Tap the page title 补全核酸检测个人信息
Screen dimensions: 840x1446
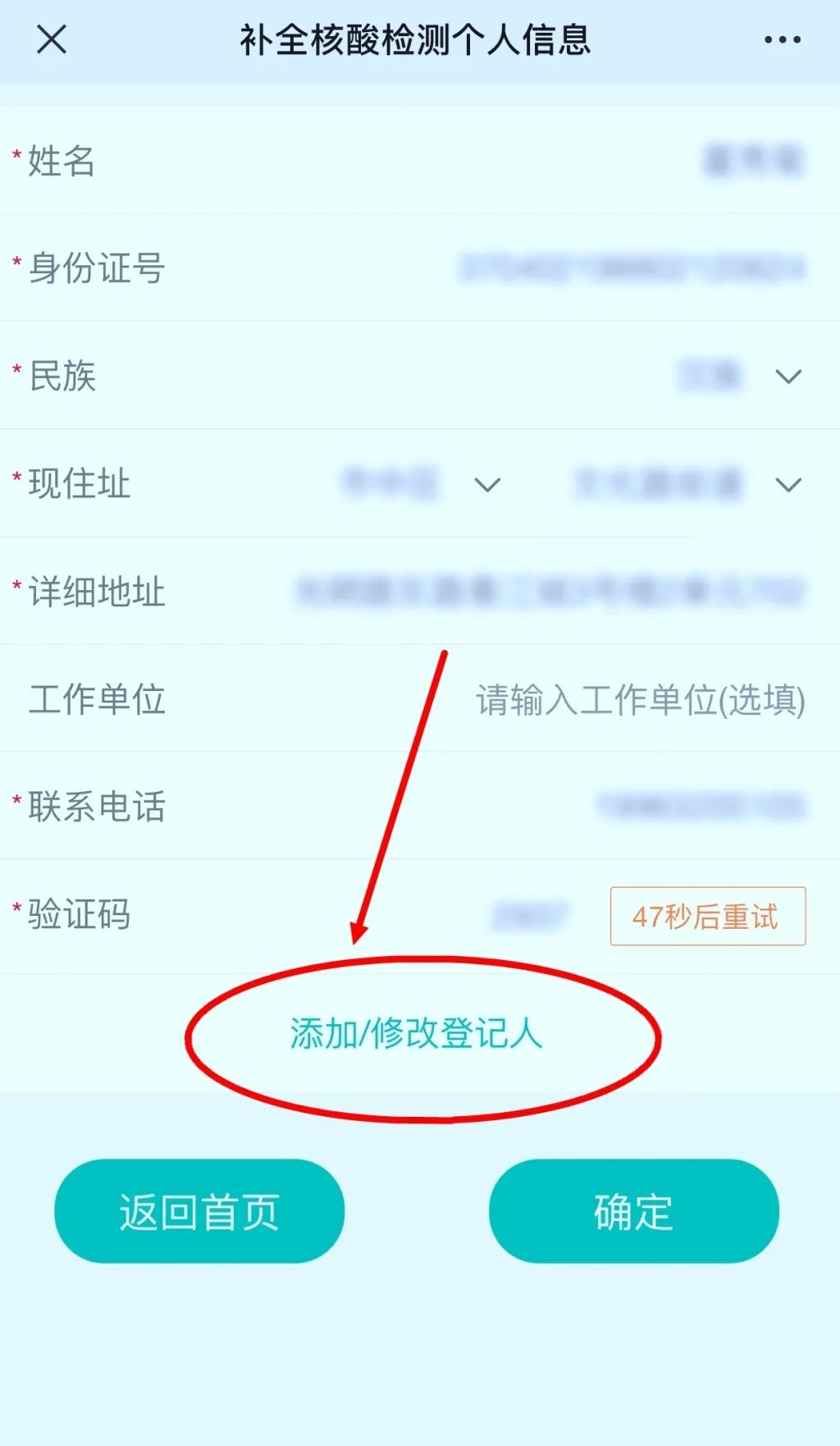tap(415, 39)
